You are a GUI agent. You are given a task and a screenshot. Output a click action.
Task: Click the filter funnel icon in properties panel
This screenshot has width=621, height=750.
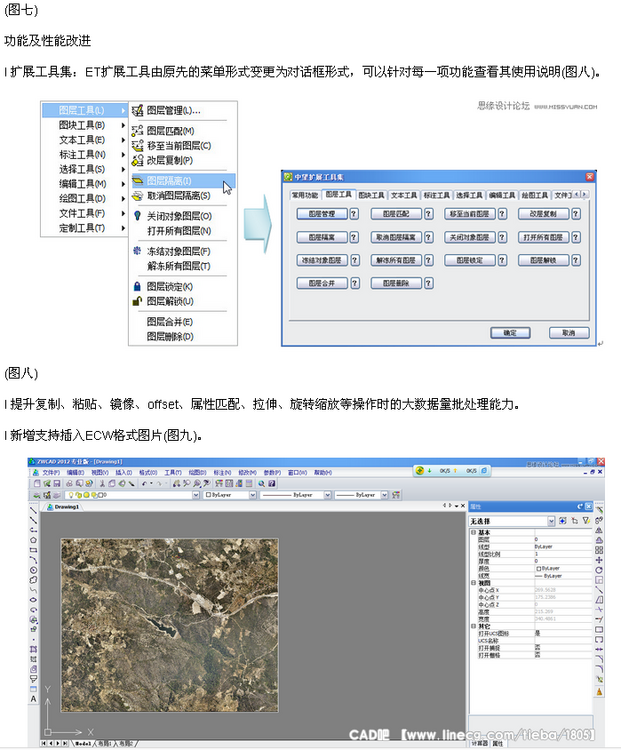tap(587, 521)
